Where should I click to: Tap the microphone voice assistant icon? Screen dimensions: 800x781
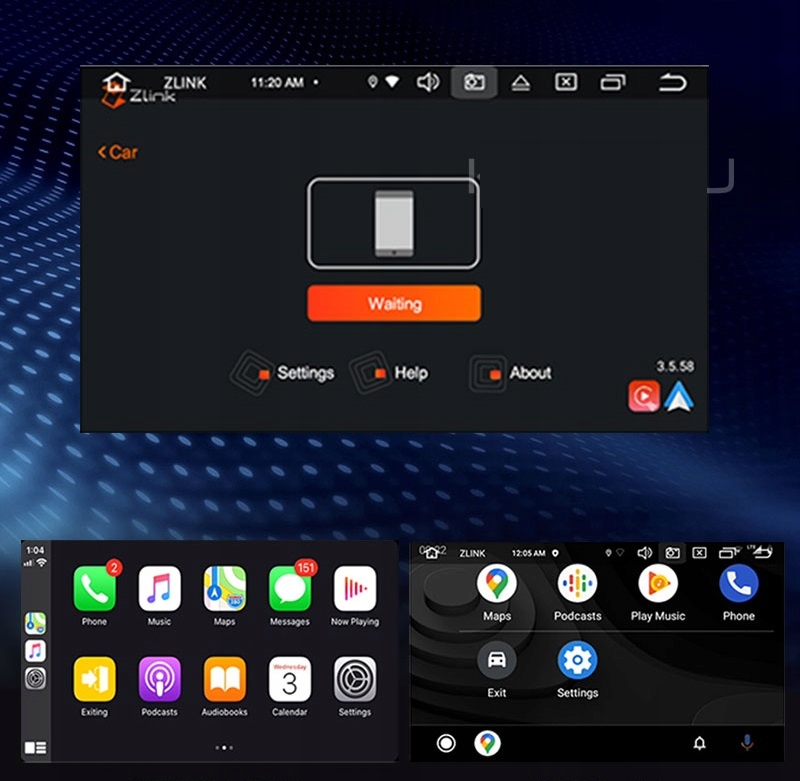point(746,743)
